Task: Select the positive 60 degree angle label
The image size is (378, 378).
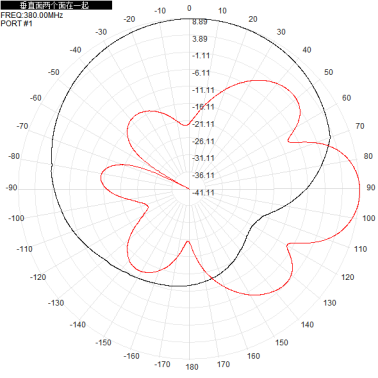Action: 346,98
